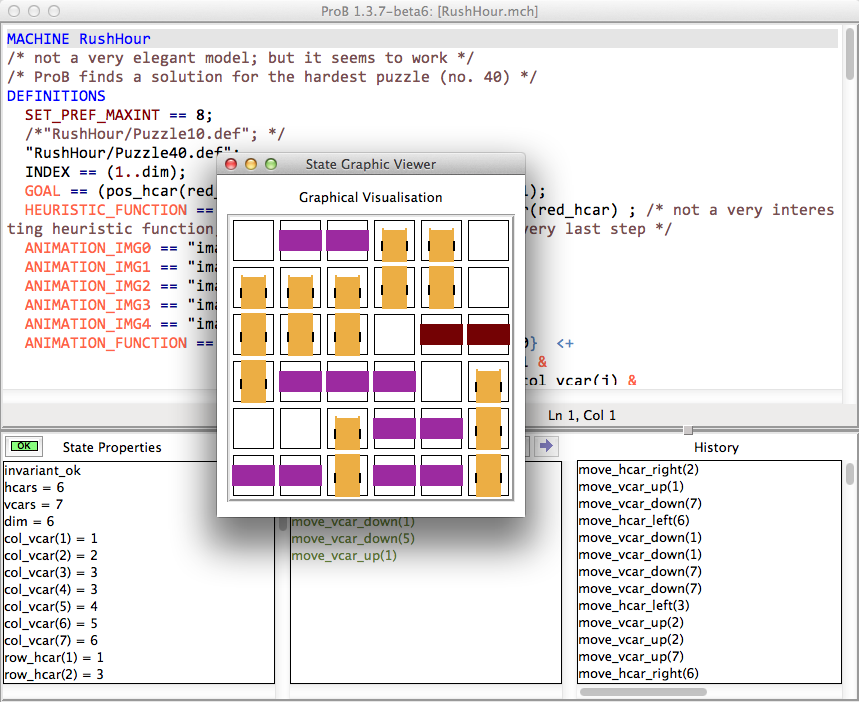Click the empty top-left grid cell
Image resolution: width=859 pixels, height=702 pixels.
(252, 241)
